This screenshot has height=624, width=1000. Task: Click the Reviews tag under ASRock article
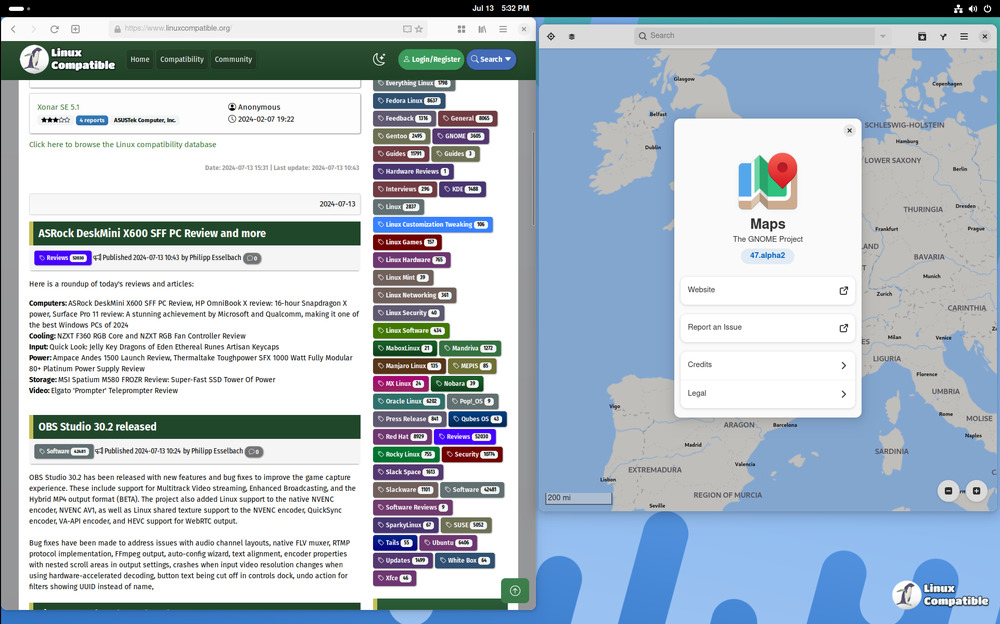click(62, 258)
